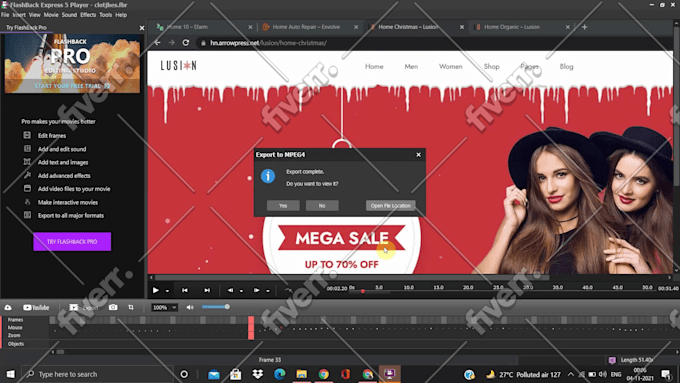Image resolution: width=680 pixels, height=383 pixels.
Task: Click the red frame marker in the timeline
Action: (x=251, y=328)
